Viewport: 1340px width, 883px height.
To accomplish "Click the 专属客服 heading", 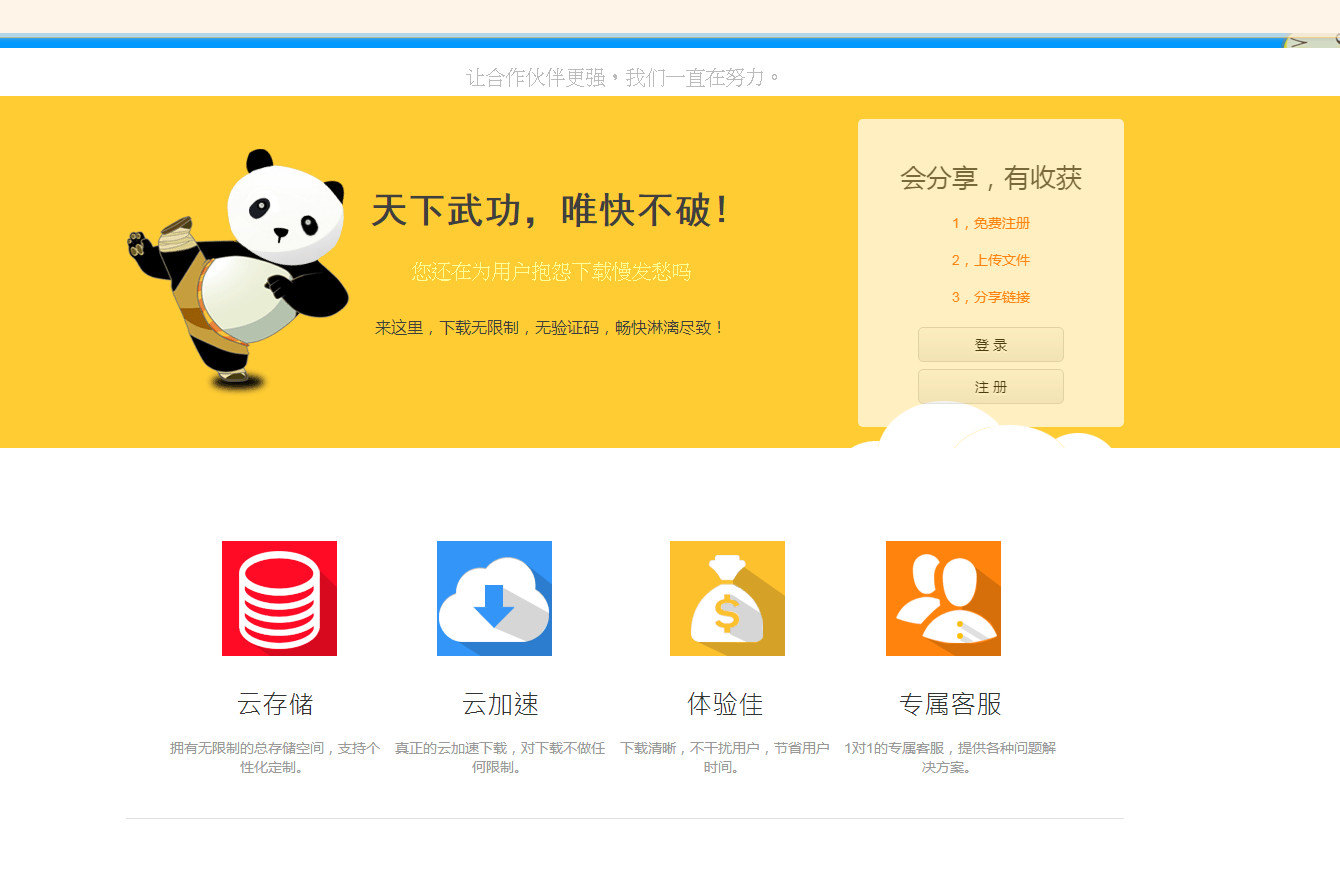I will click(950, 704).
